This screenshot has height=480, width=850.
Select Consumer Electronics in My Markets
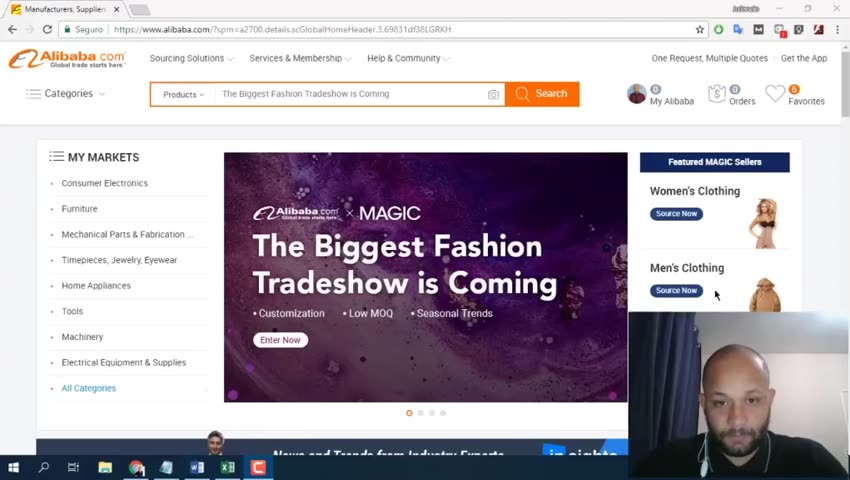104,183
